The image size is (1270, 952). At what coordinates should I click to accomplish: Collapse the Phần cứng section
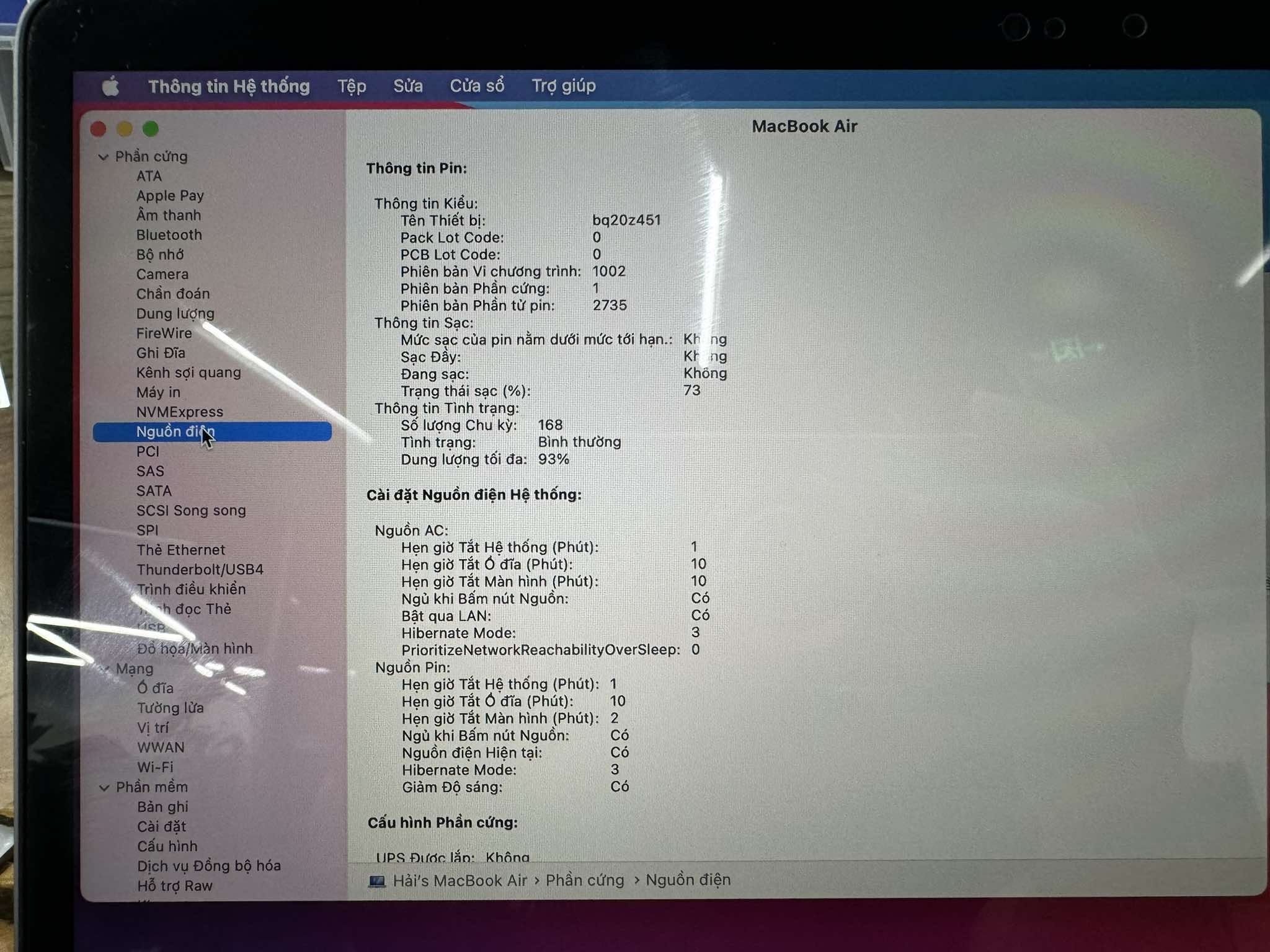(104, 157)
